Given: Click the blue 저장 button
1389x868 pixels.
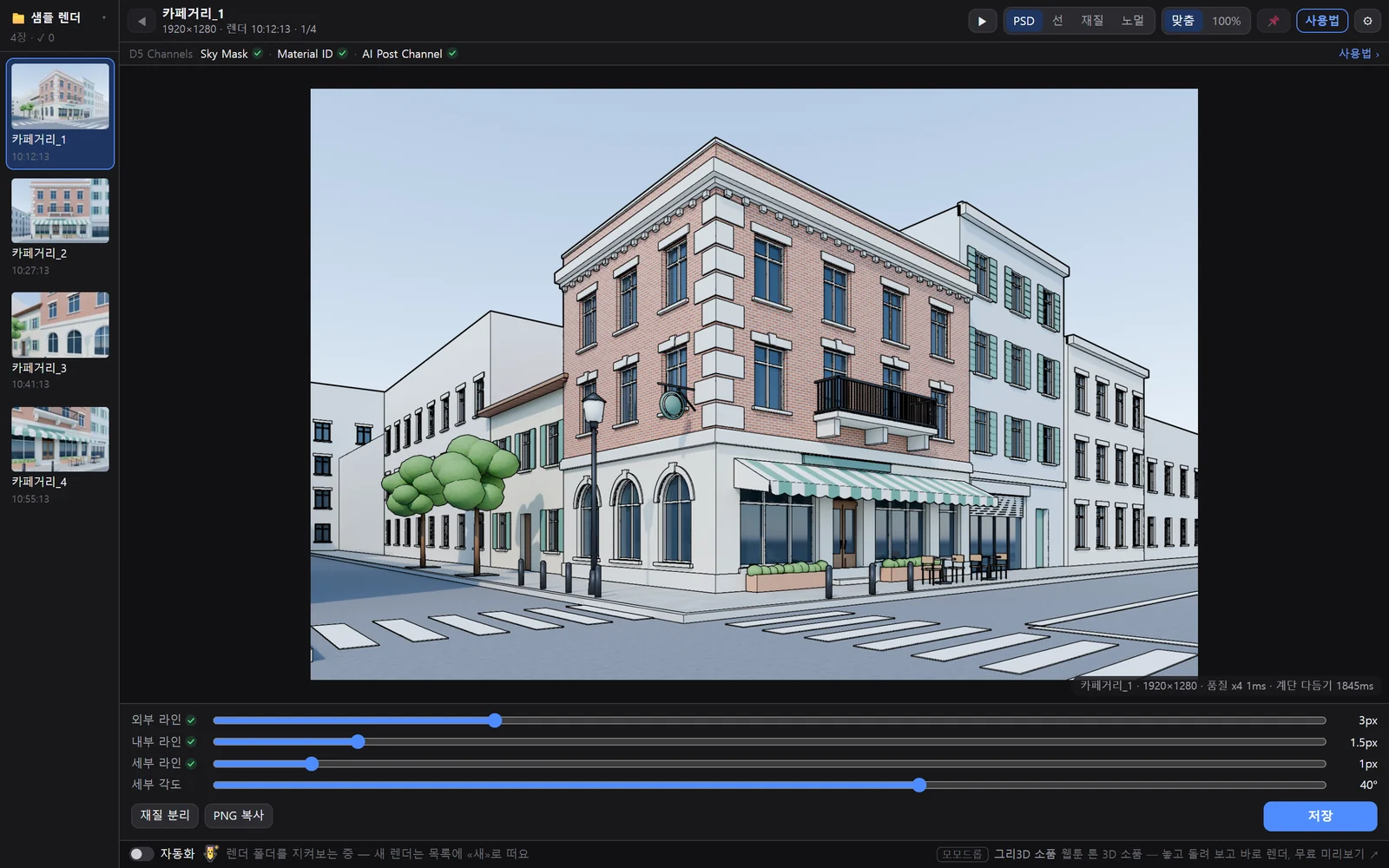Looking at the screenshot, I should pos(1320,816).
